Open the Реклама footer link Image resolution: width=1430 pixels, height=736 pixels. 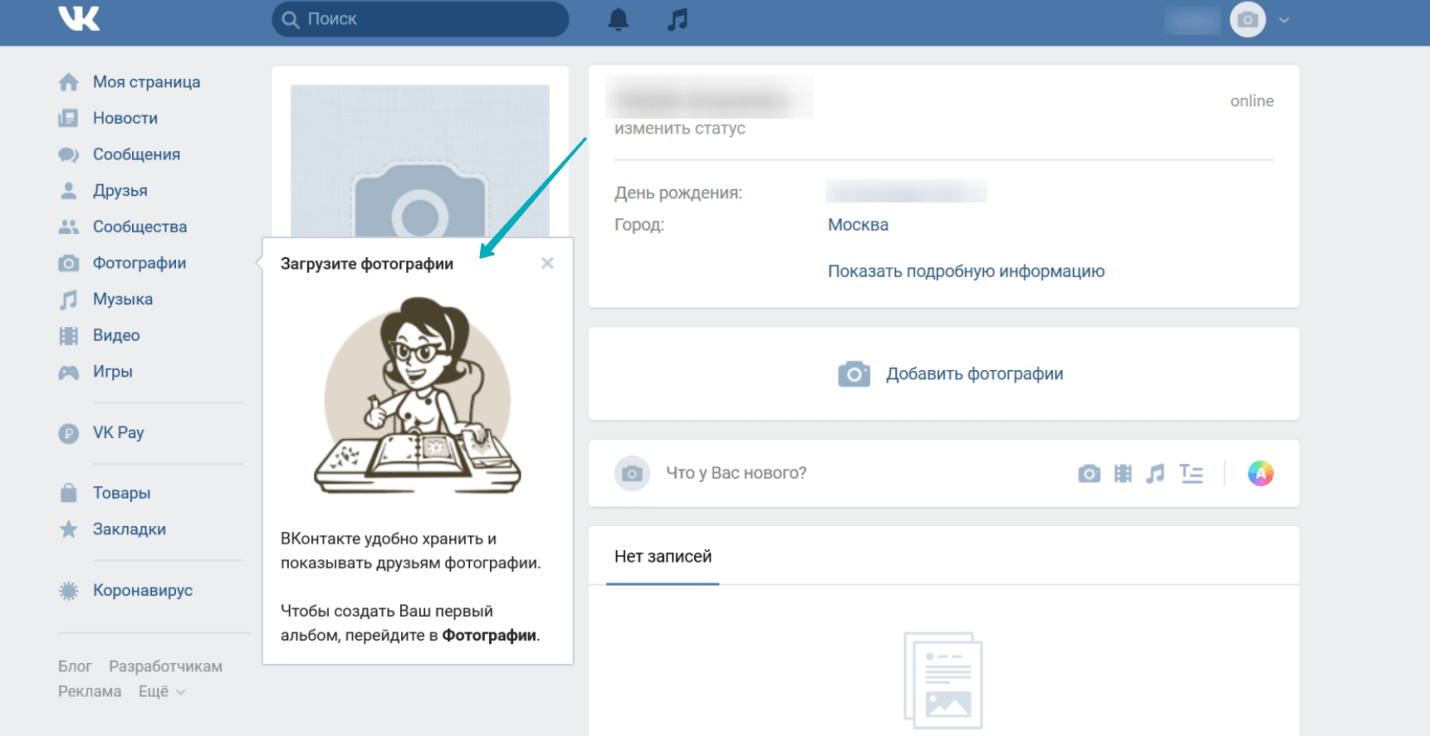click(x=90, y=691)
